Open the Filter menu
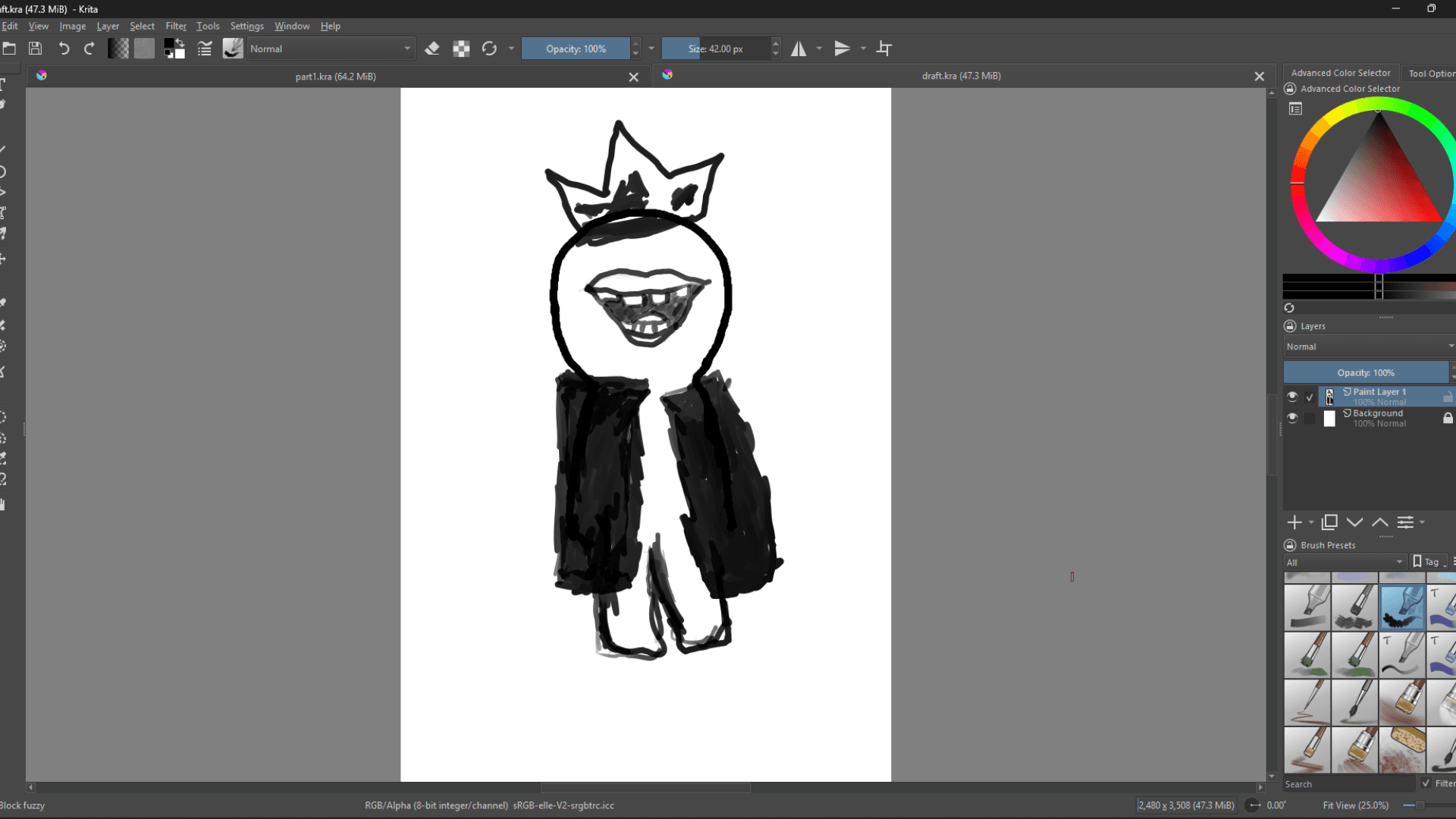 point(176,26)
